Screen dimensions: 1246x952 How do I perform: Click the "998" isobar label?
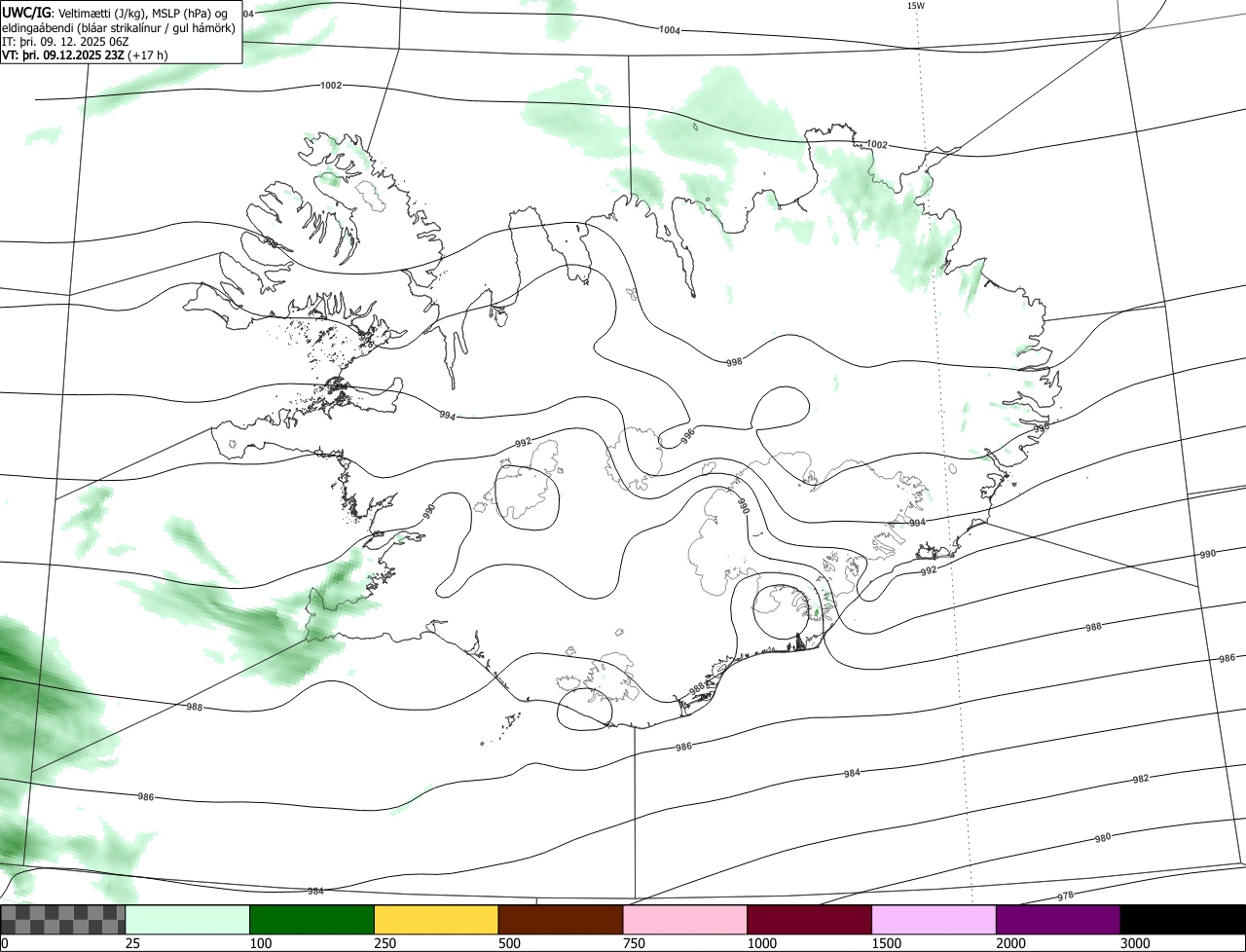click(735, 361)
